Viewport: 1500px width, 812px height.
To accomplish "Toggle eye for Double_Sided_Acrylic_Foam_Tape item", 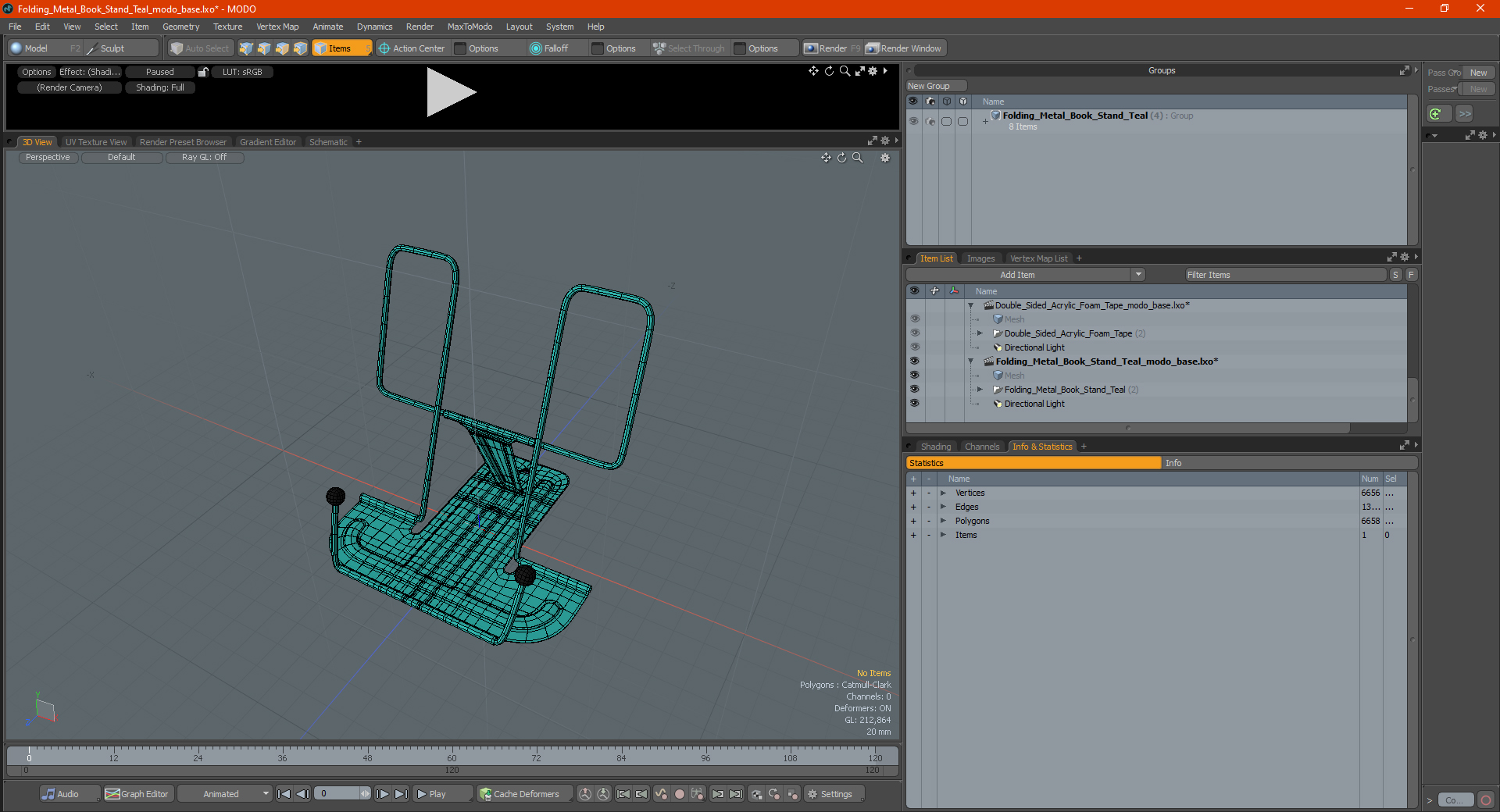I will tap(914, 333).
